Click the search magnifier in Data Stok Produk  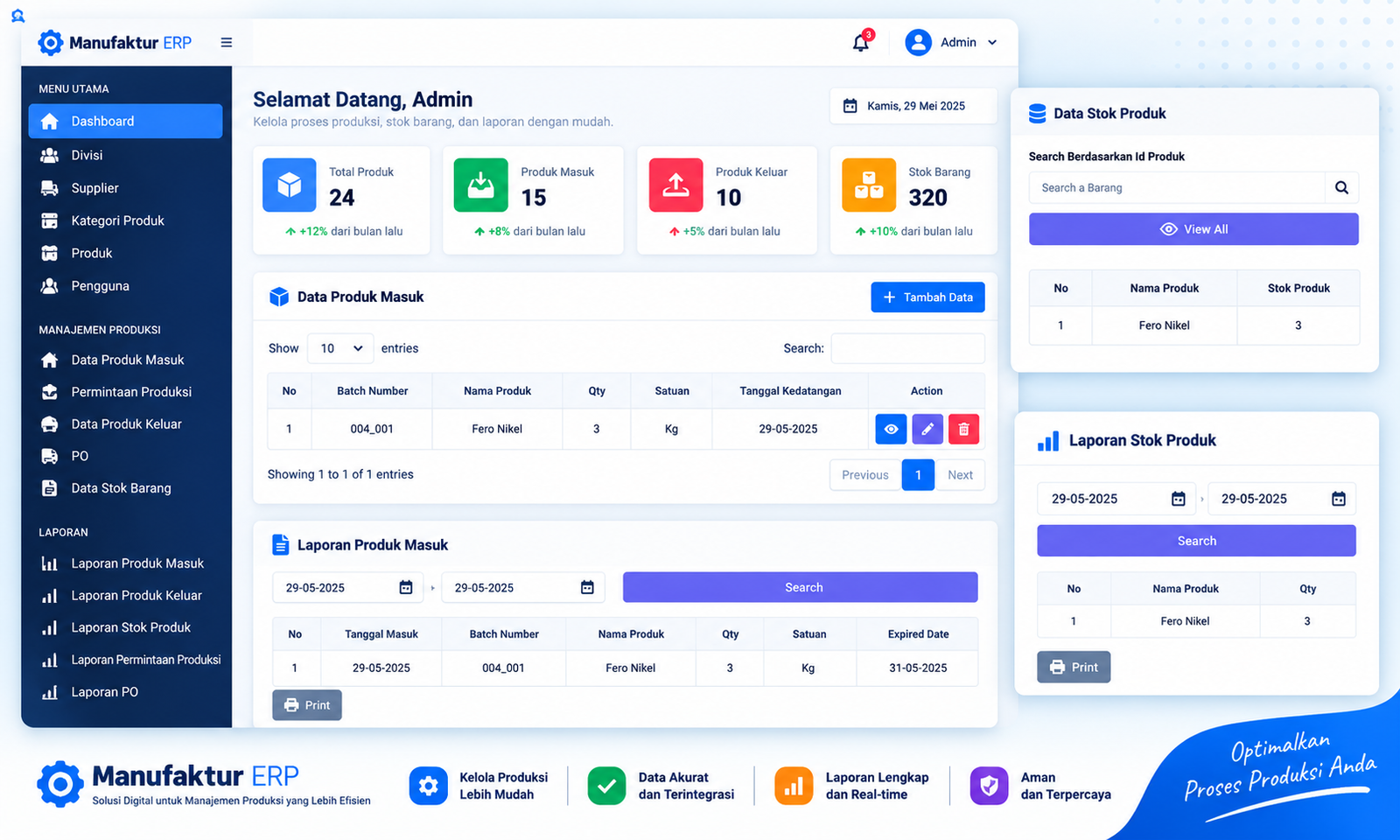pyautogui.click(x=1341, y=187)
